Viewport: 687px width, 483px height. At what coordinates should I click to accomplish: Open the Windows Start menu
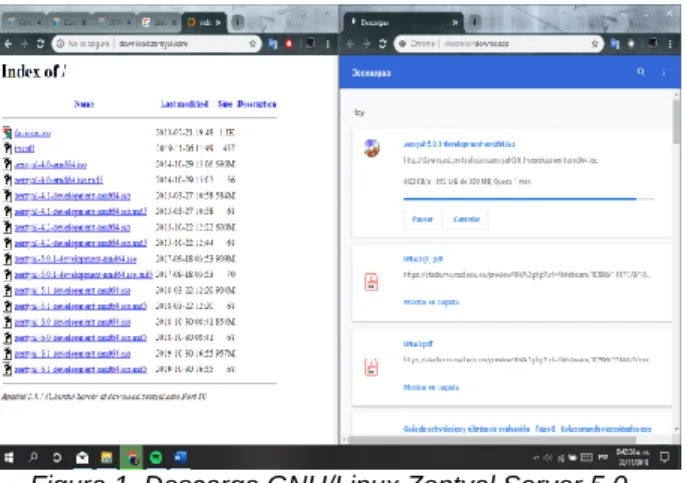tap(9, 458)
